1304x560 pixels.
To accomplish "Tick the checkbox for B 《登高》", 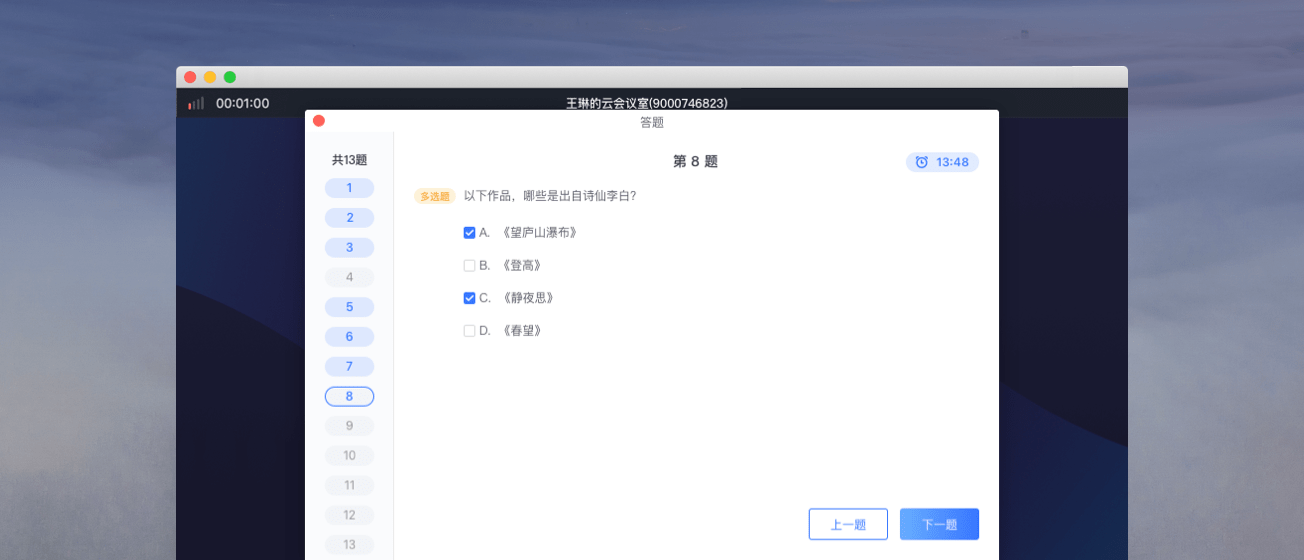I will click(x=469, y=266).
